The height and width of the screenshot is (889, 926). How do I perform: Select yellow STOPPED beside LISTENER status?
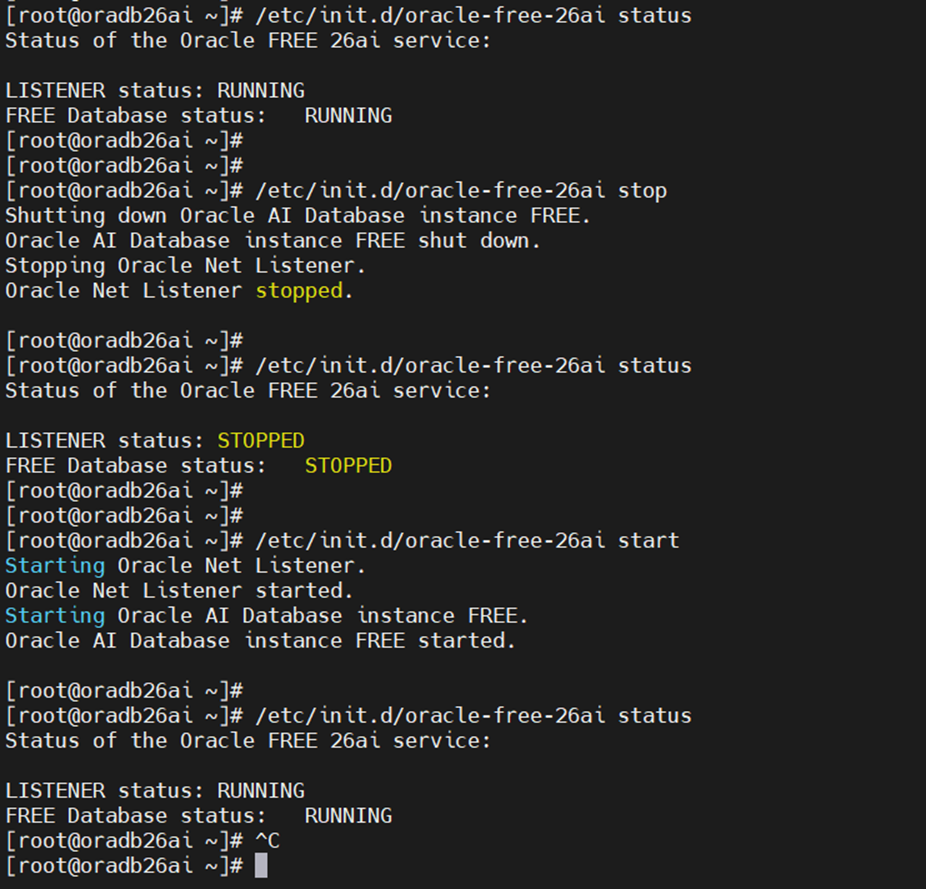(x=261, y=441)
